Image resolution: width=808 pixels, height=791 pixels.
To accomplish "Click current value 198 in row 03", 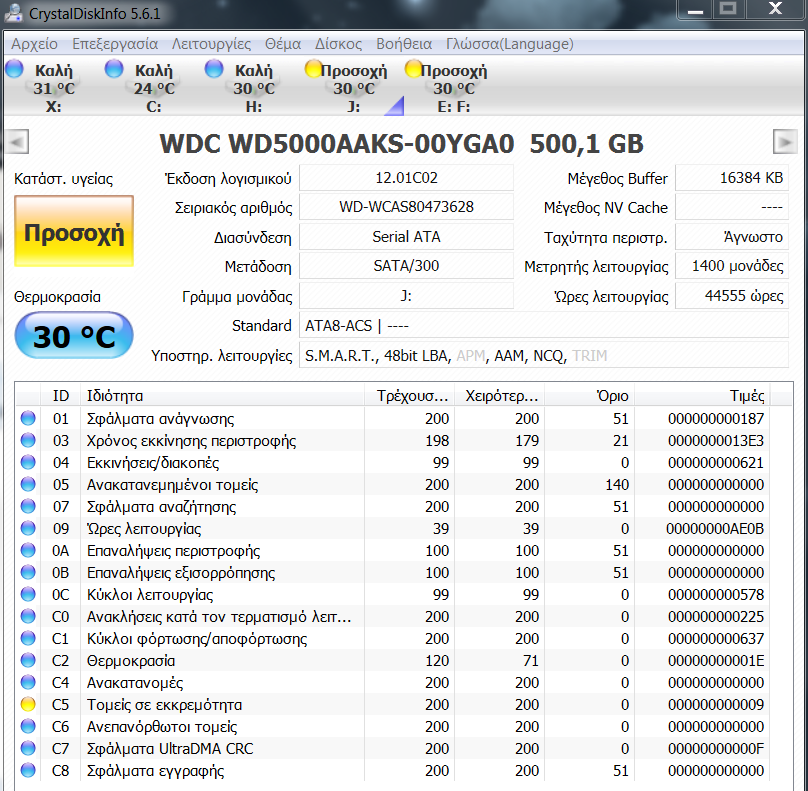I will coord(437,441).
